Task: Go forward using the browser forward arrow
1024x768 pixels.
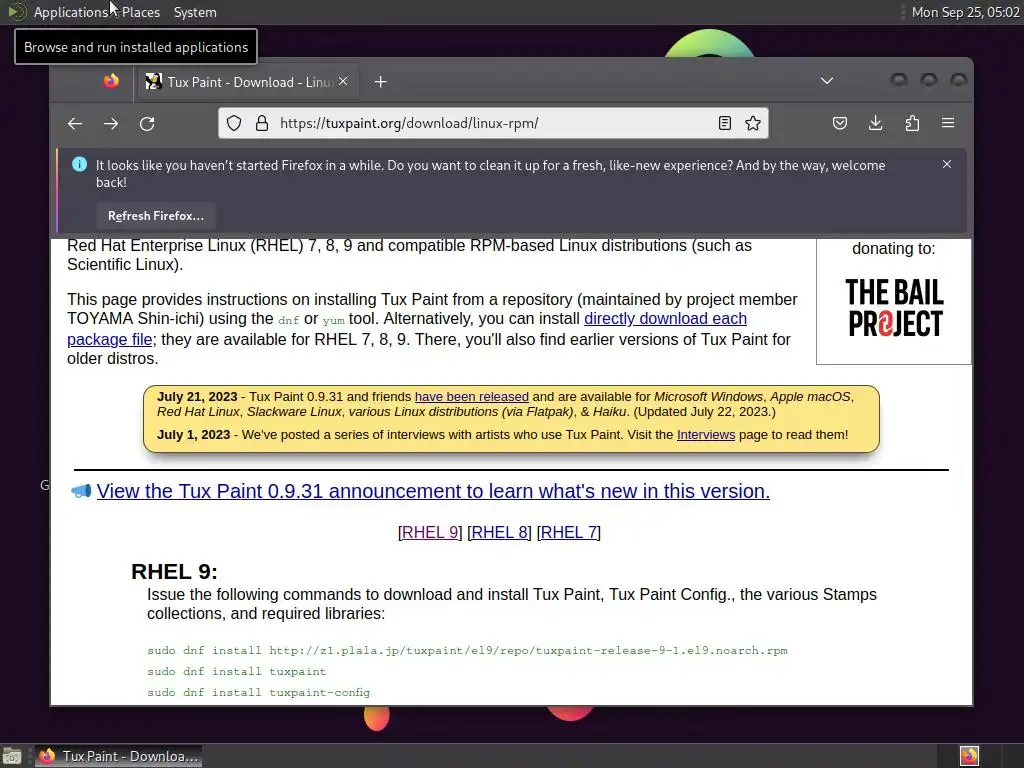Action: (111, 123)
